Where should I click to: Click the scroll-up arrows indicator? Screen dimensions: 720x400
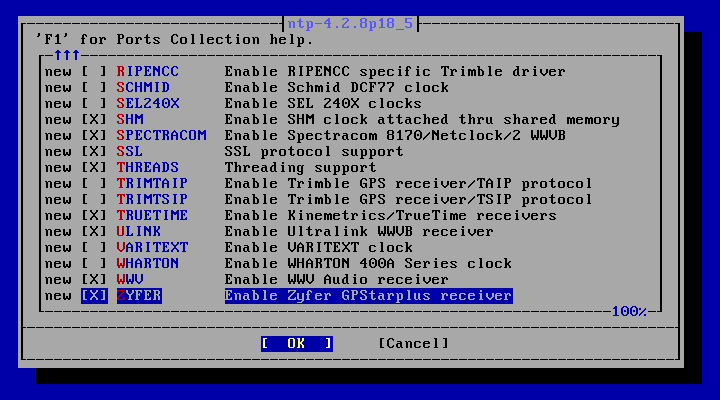[67, 56]
